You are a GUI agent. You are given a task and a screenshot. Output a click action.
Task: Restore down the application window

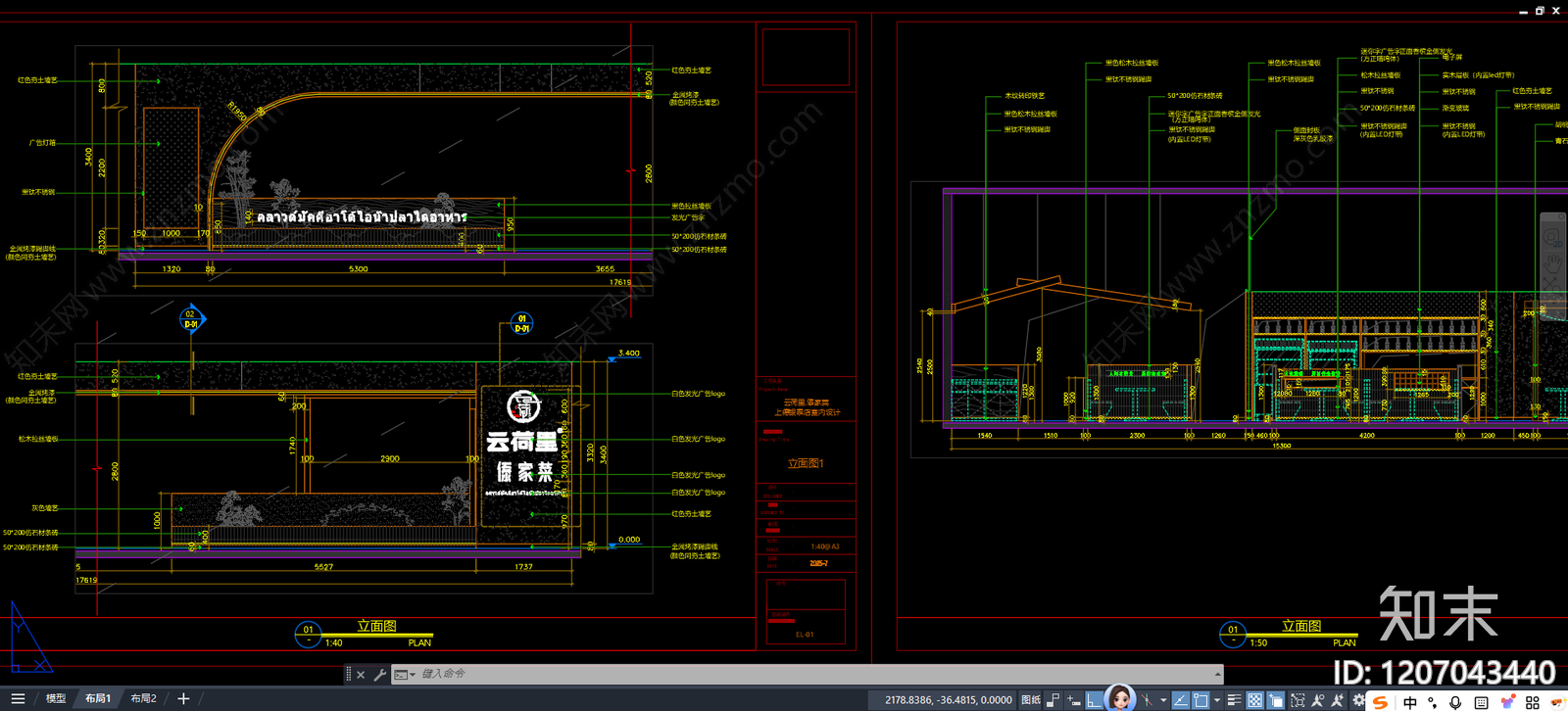[x=1540, y=11]
